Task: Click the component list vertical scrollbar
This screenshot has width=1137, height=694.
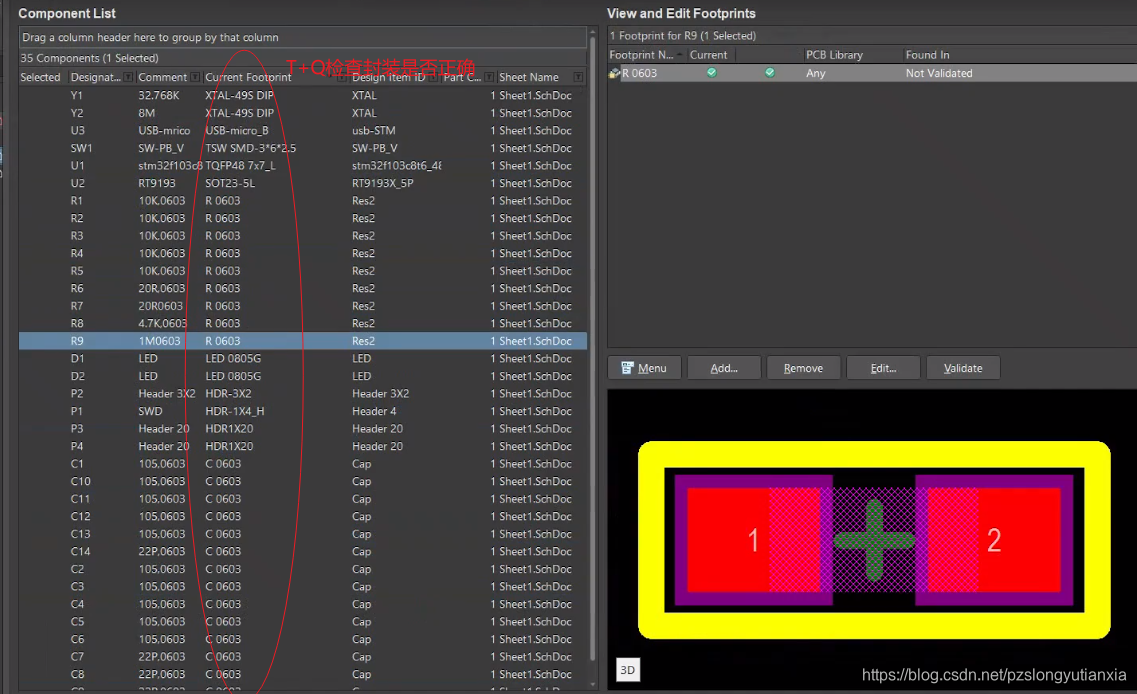Action: tap(593, 348)
